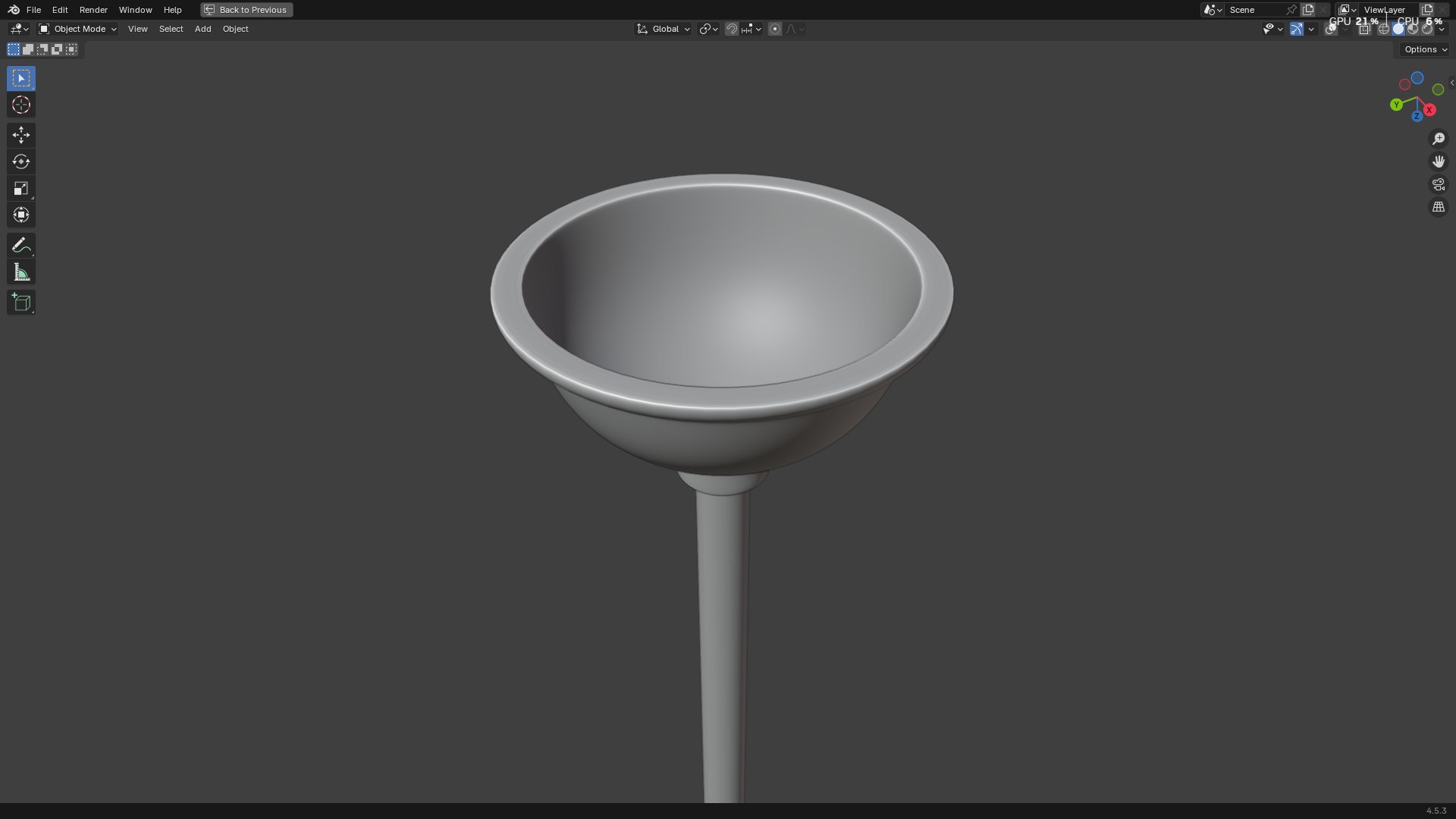Set selection mode to extend
Viewport: 1456px width, 819px height.
(x=28, y=49)
